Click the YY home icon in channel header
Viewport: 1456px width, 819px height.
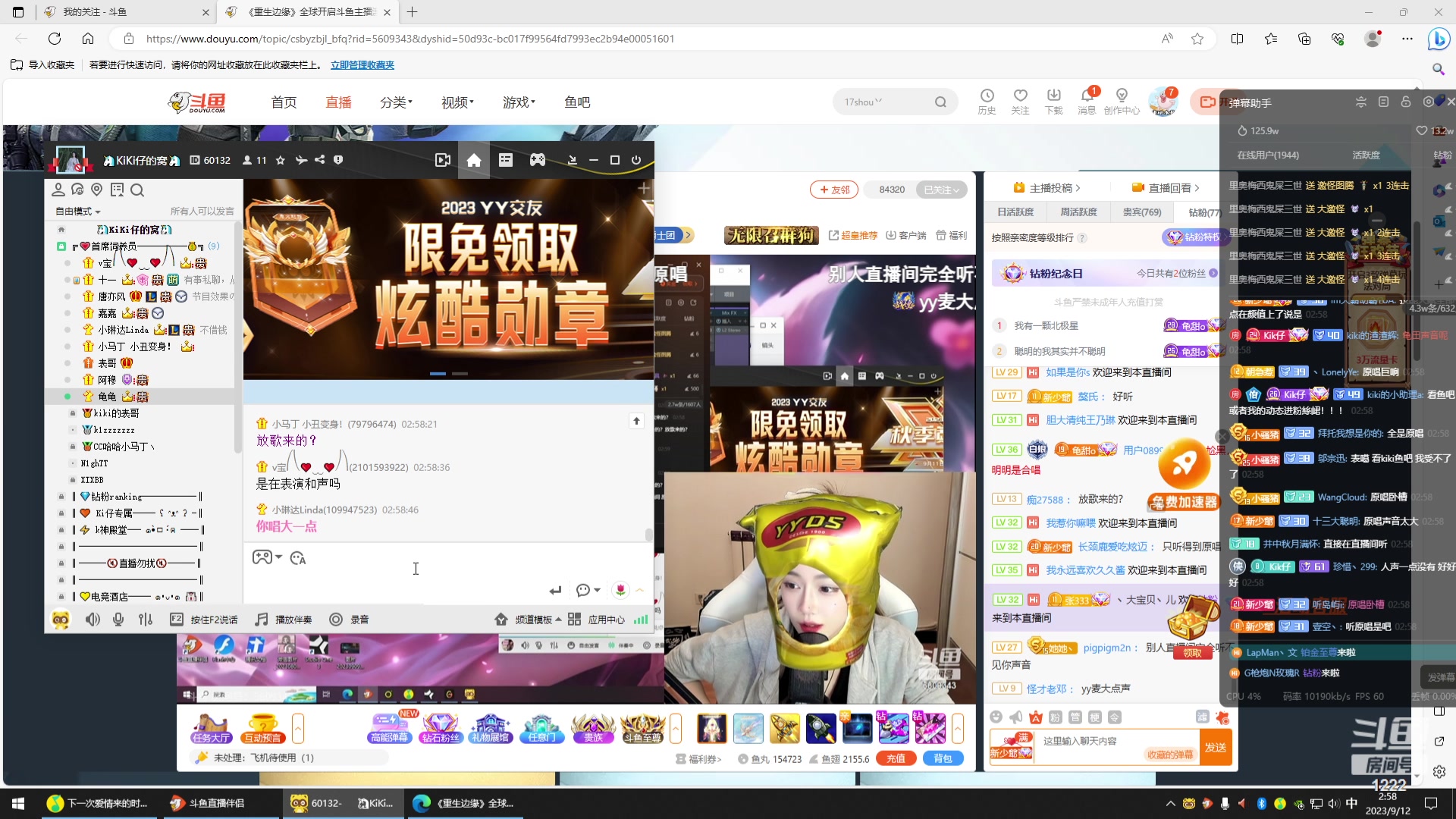click(474, 160)
